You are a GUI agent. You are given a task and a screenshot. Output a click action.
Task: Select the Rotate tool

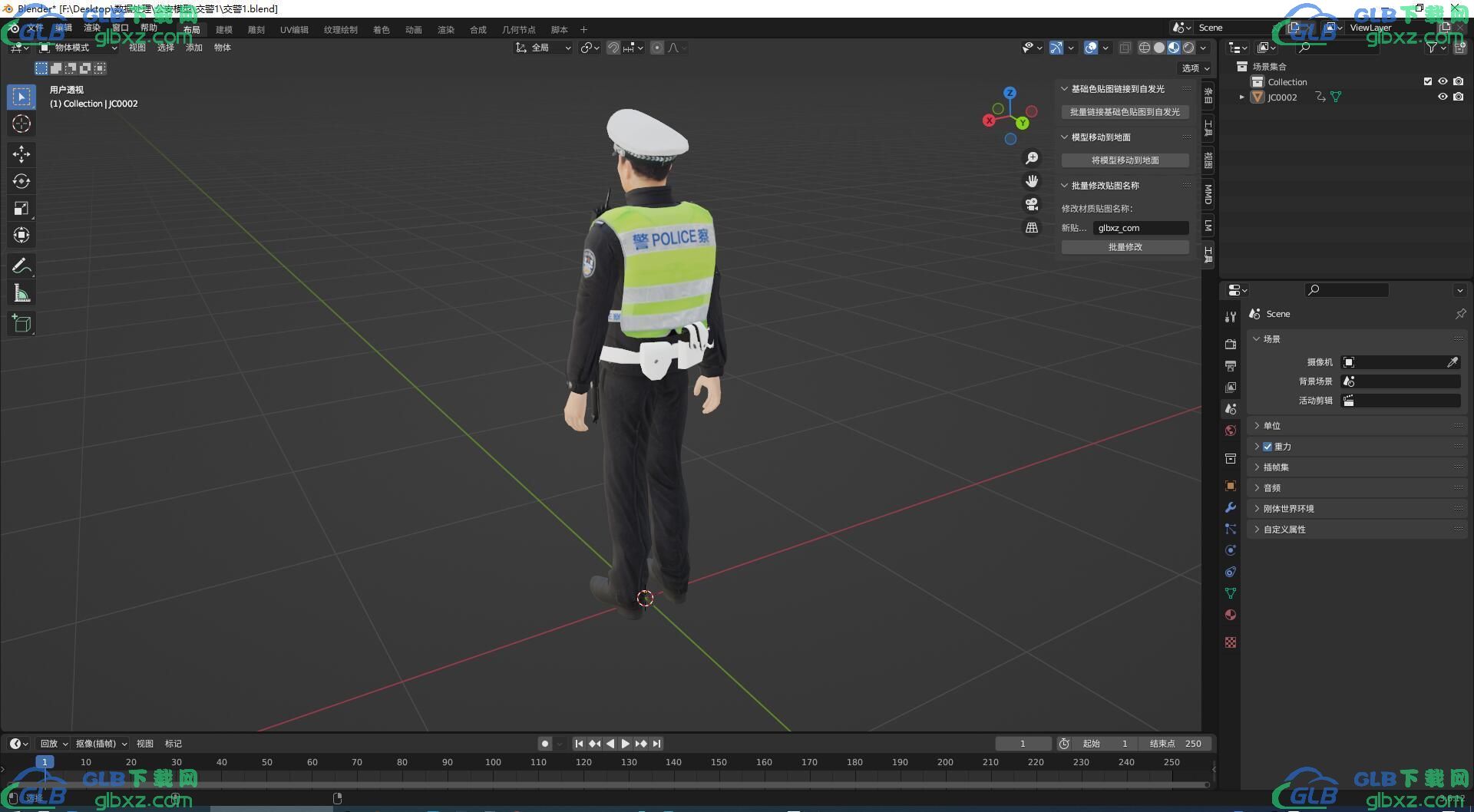pos(21,181)
